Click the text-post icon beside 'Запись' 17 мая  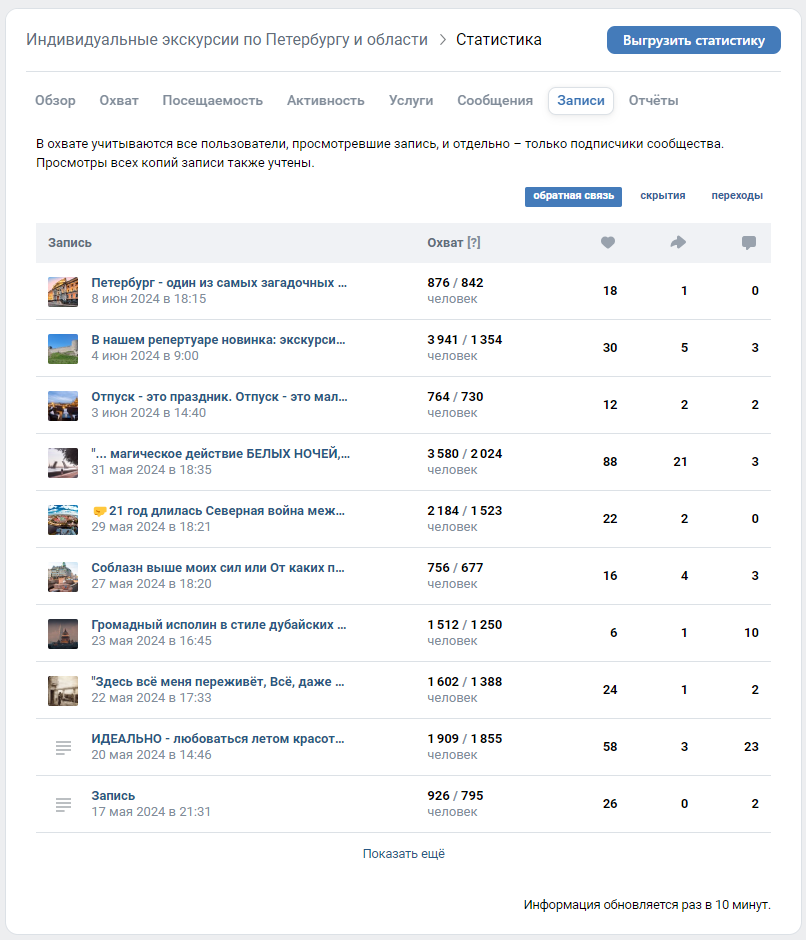[63, 804]
